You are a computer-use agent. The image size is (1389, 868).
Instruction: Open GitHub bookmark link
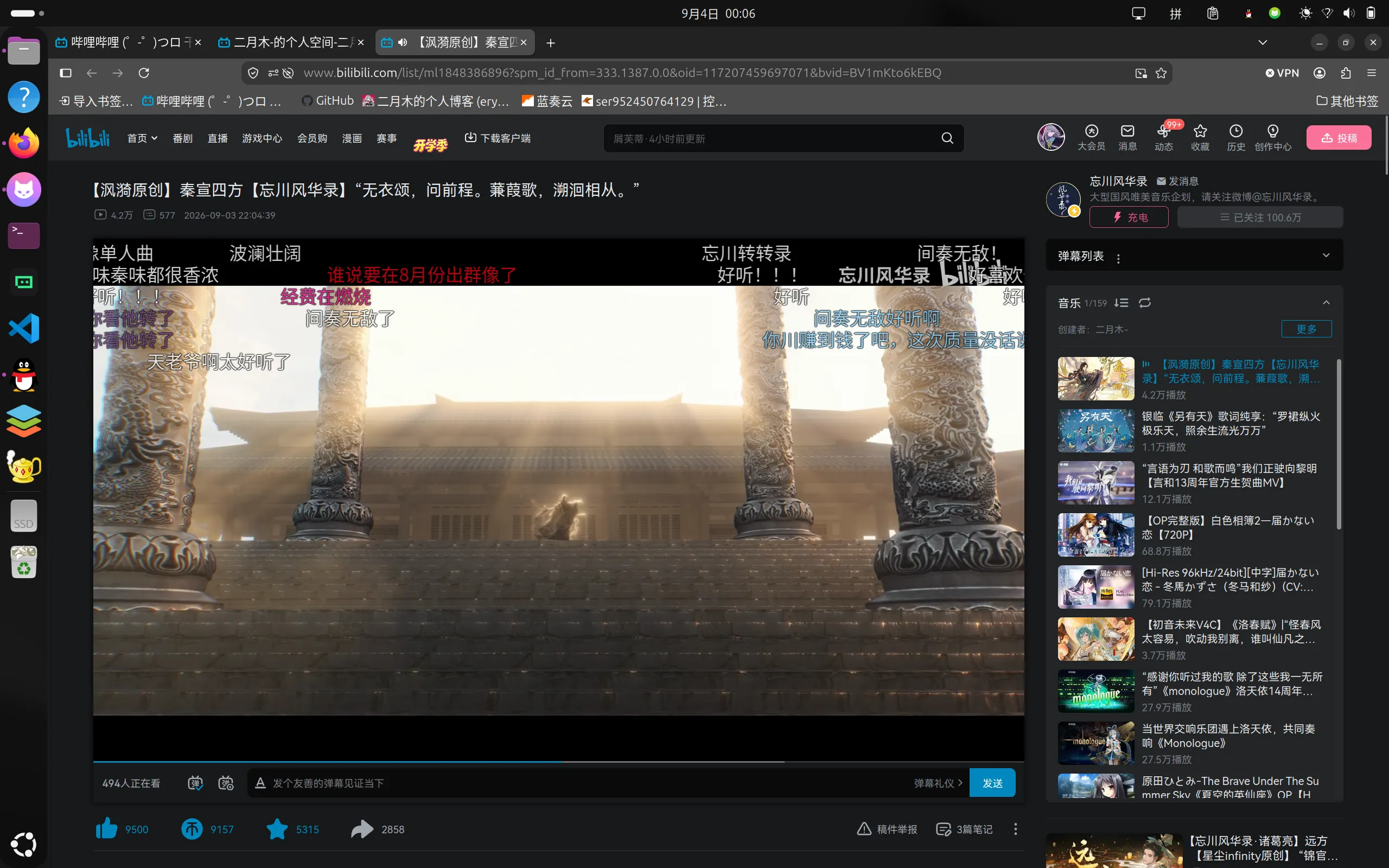point(327,101)
